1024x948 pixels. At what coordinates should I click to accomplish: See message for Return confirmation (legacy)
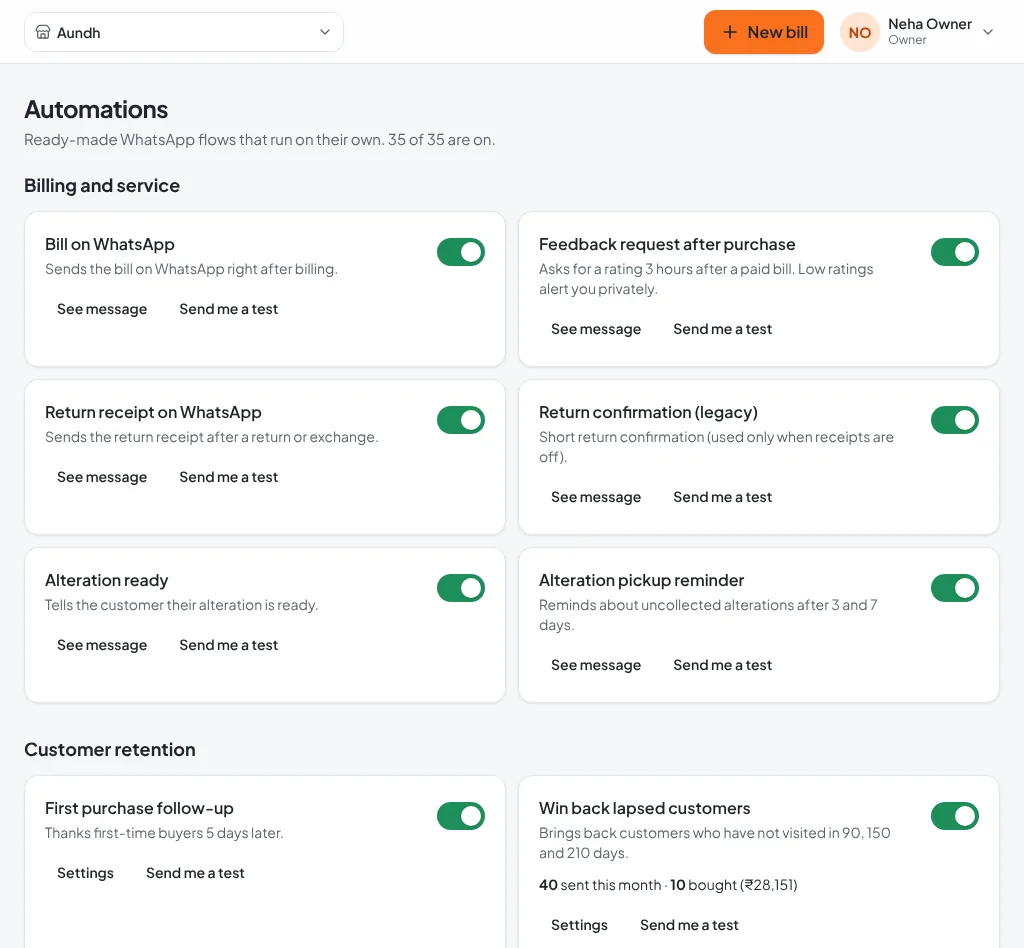[x=596, y=497]
